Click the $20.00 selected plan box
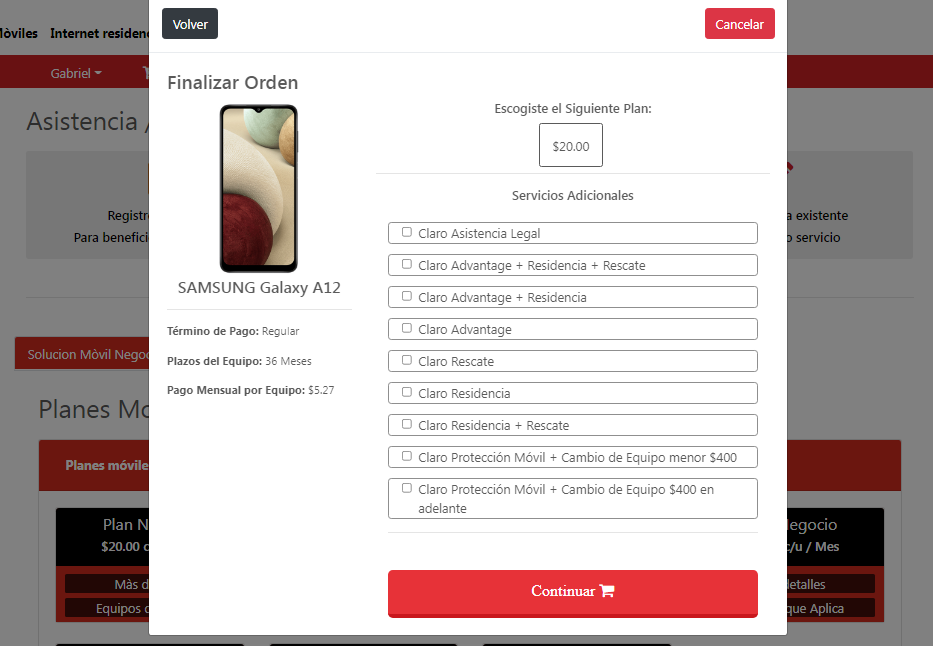The image size is (933, 646). [571, 145]
